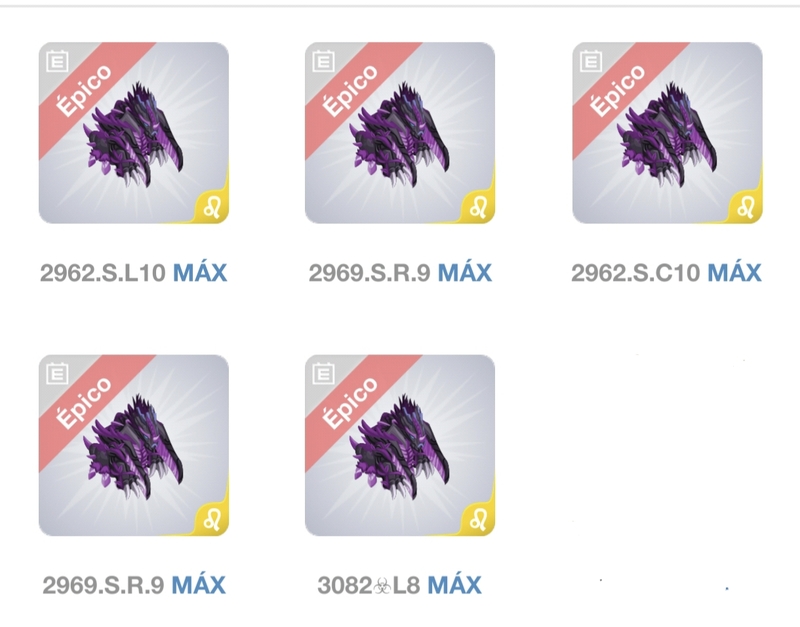Image resolution: width=800 pixels, height=627 pixels.
Task: Click the calendar icon on the 2969.S.R.9 card between the 2962 cards
Action: point(323,62)
